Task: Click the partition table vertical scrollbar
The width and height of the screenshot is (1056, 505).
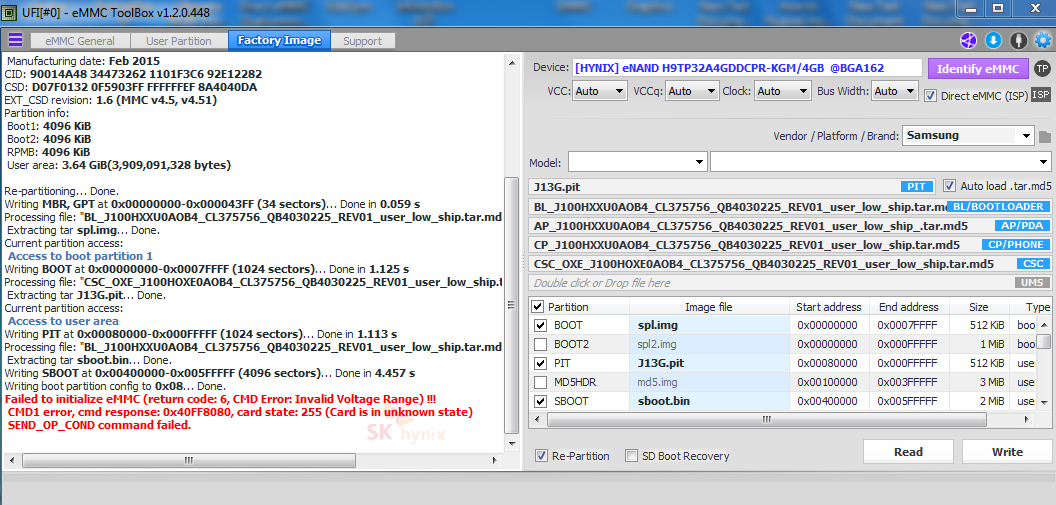Action: [x=1043, y=341]
